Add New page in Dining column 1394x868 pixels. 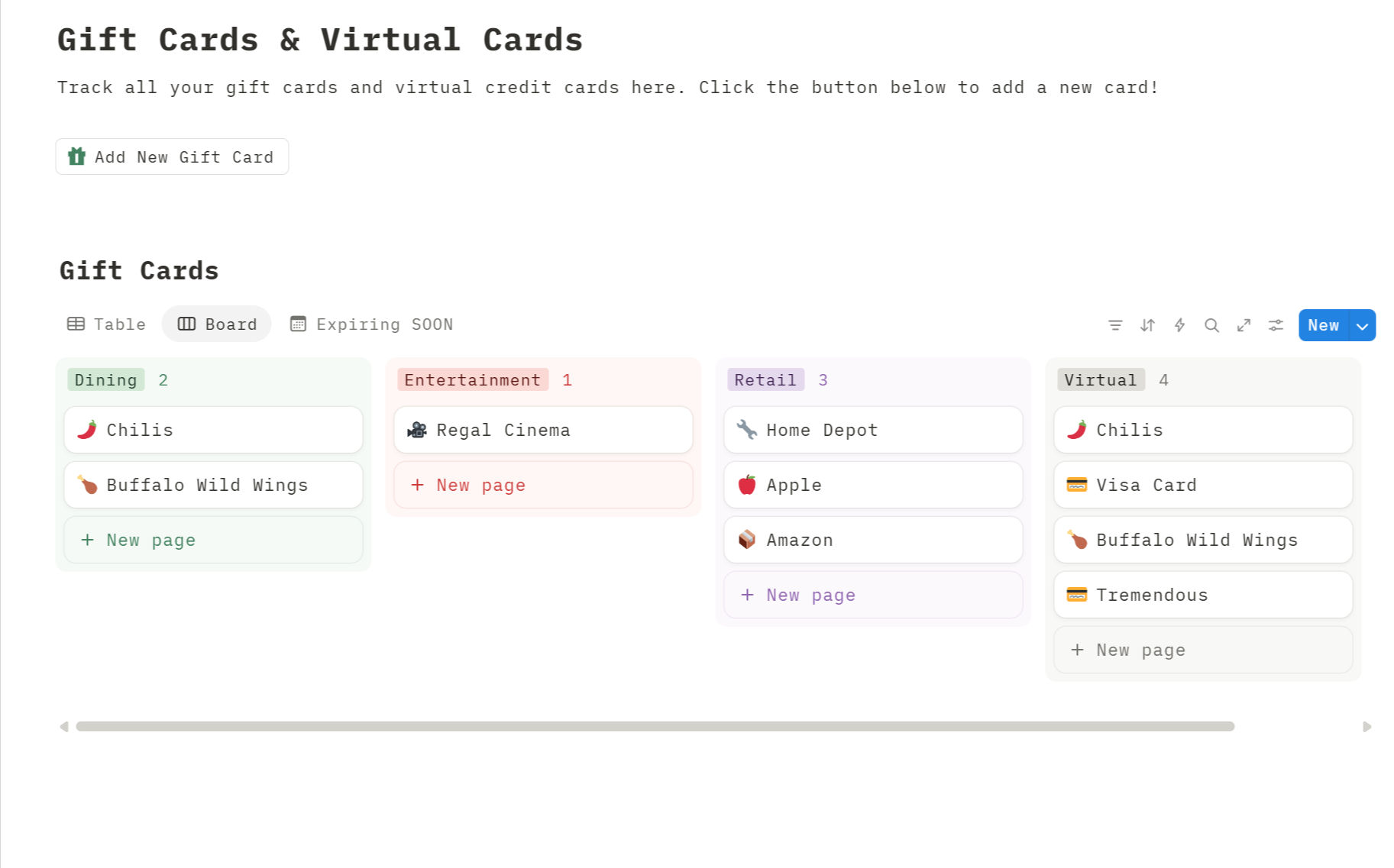[213, 540]
